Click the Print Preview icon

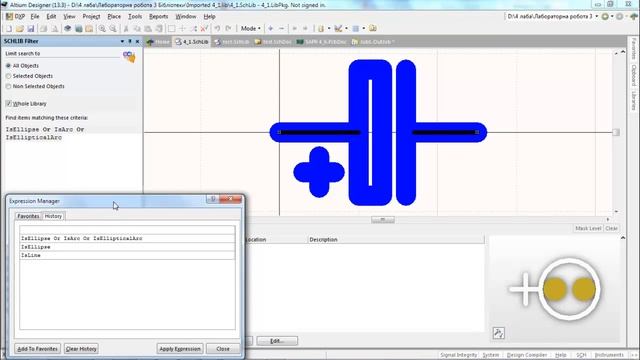54,29
